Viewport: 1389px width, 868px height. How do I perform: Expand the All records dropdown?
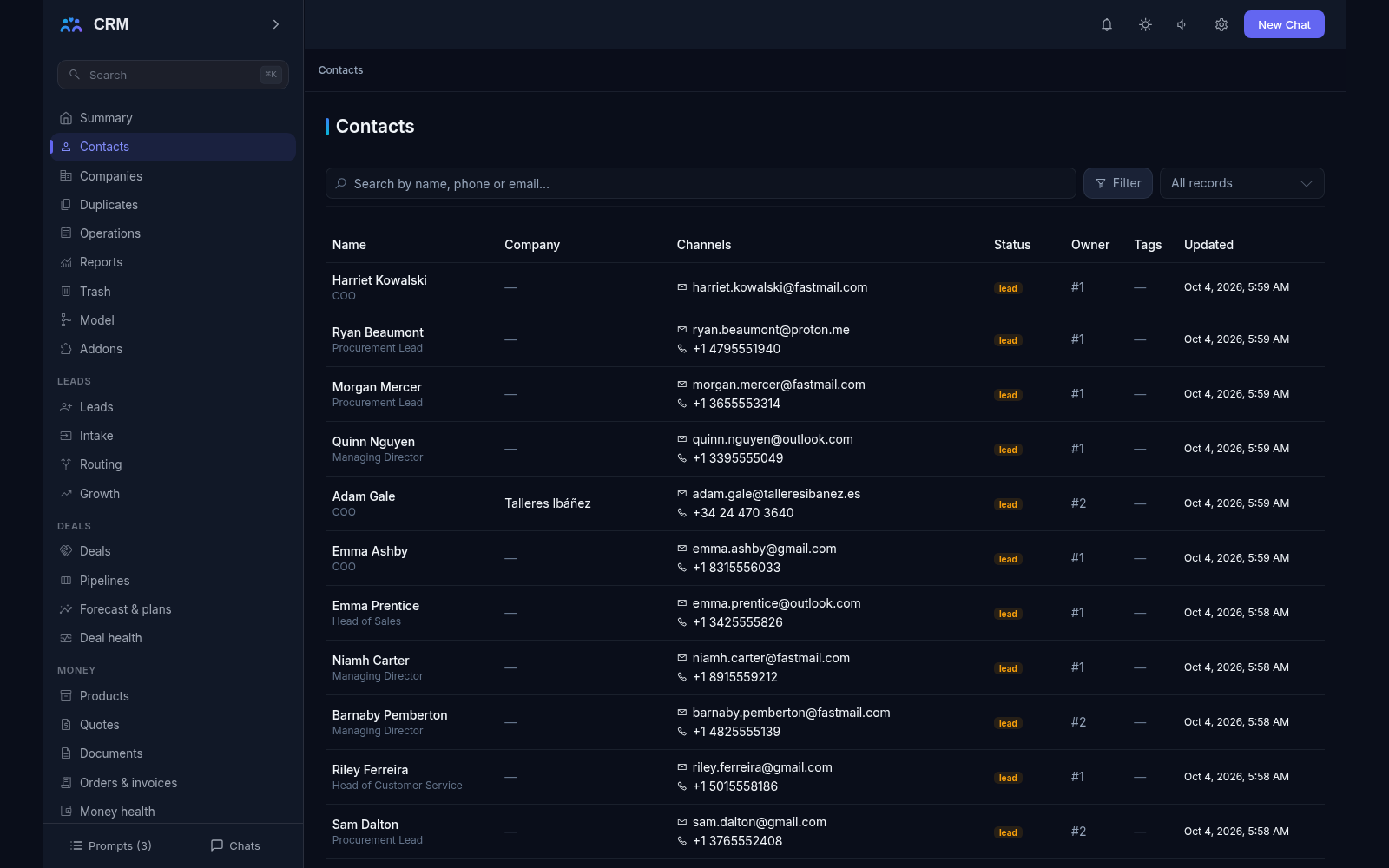pos(1242,183)
